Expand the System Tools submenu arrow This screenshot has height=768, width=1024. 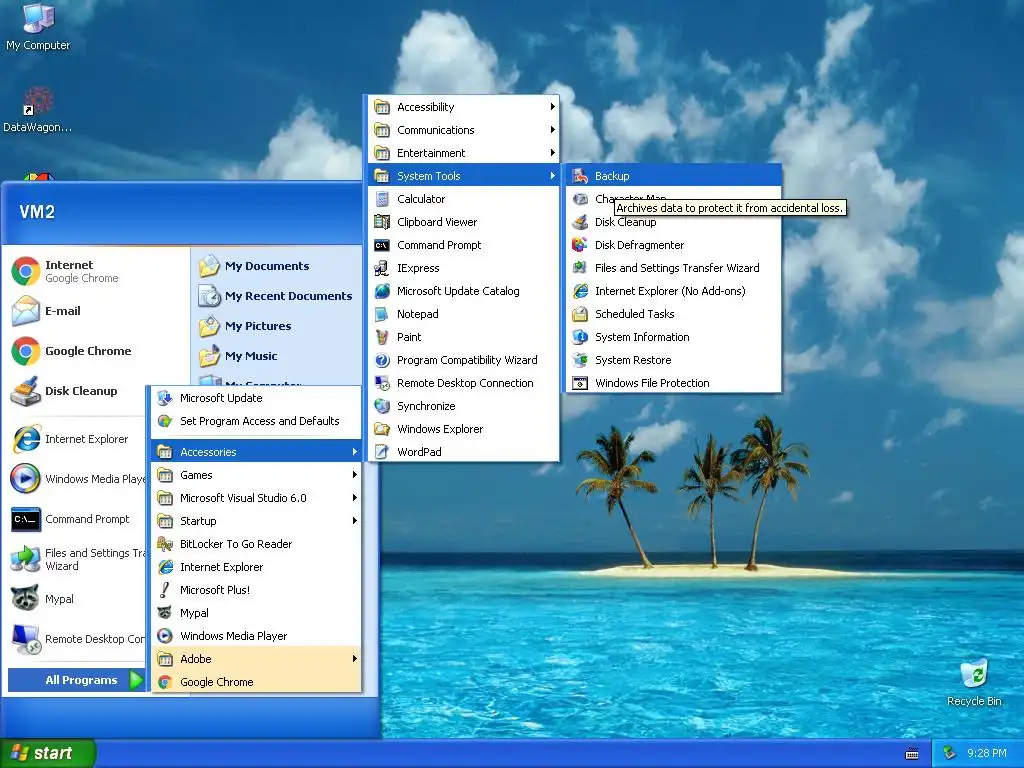pyautogui.click(x=552, y=176)
